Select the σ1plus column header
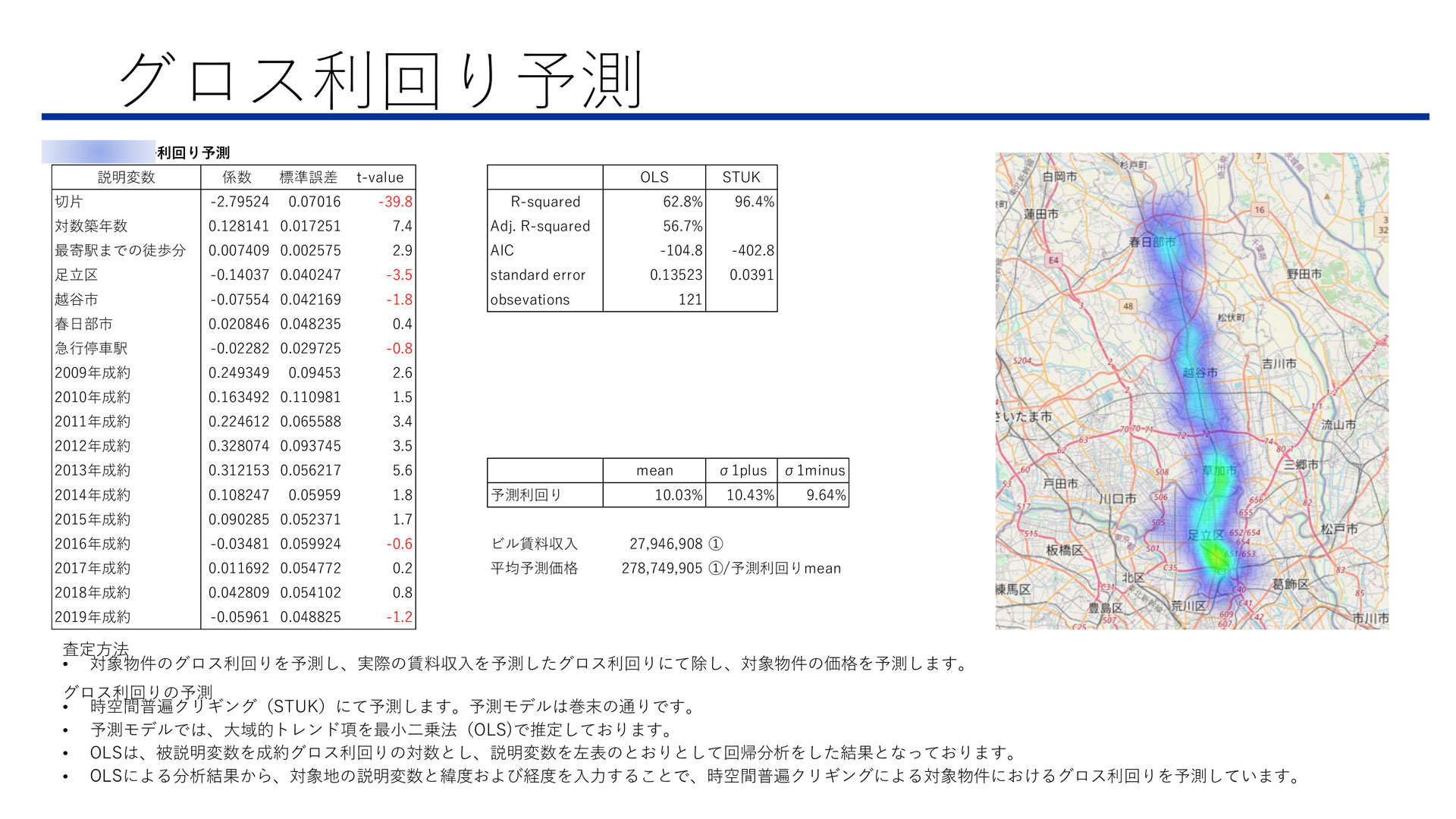The image size is (1456, 819). pos(743,470)
